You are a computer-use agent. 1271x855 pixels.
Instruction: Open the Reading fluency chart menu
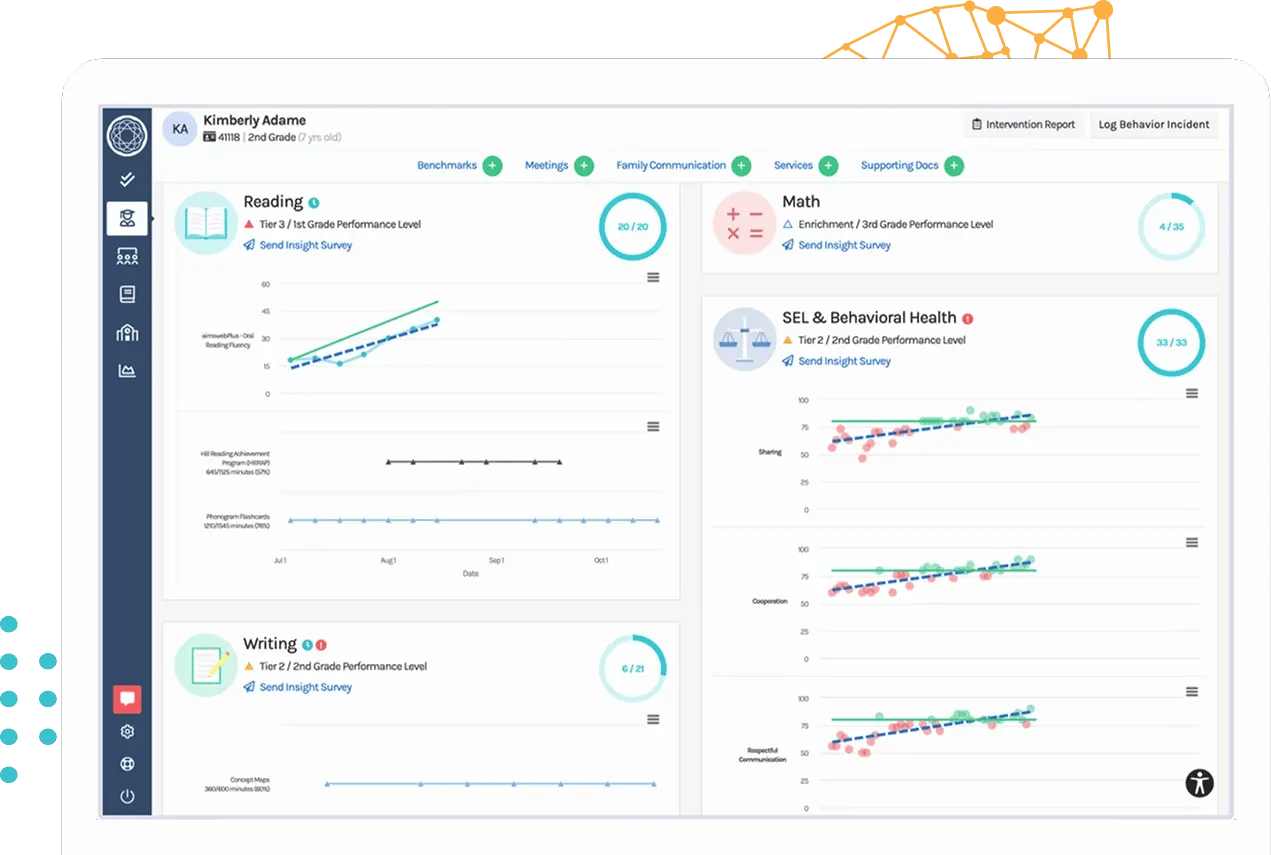pyautogui.click(x=653, y=278)
